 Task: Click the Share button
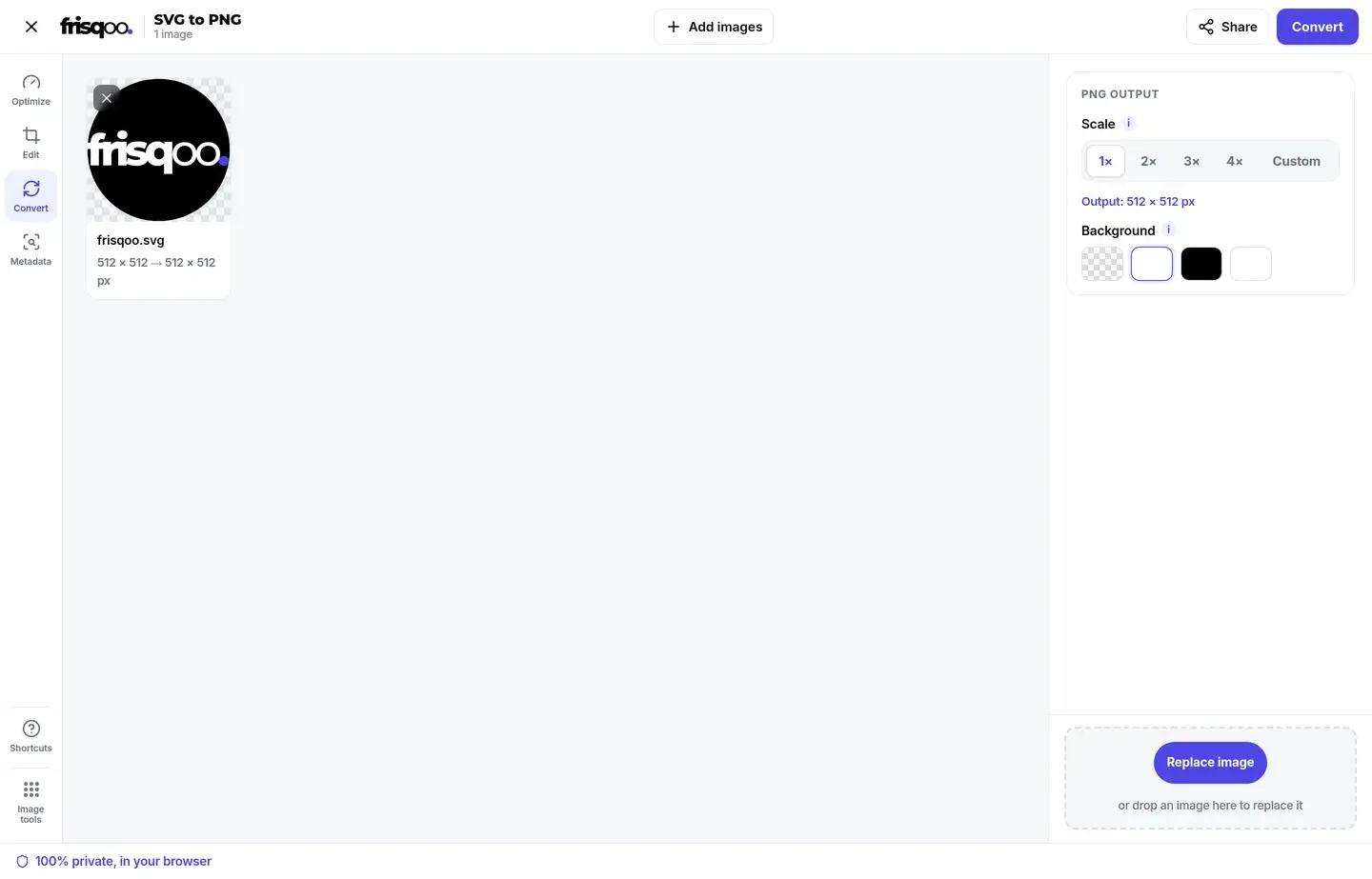(x=1227, y=27)
